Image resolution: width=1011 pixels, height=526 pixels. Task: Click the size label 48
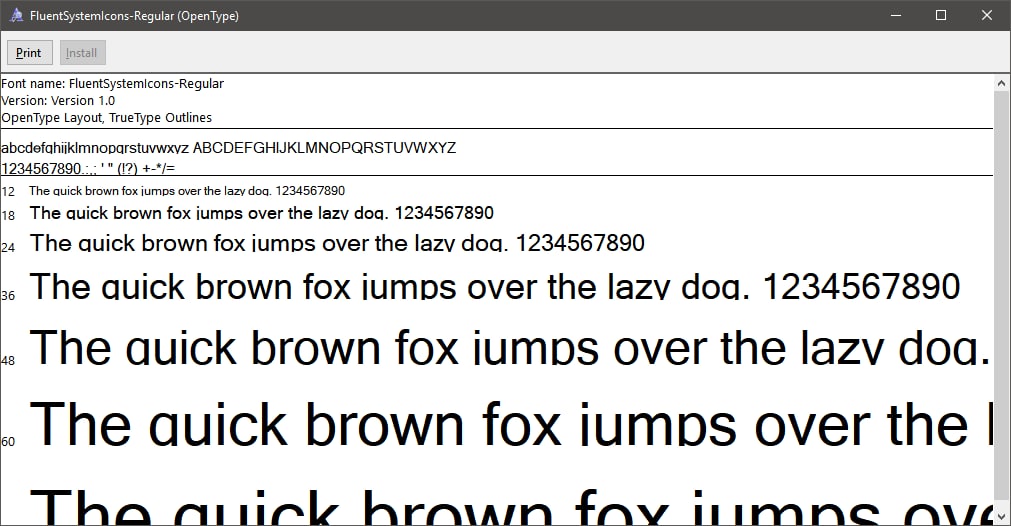[x=8, y=361]
